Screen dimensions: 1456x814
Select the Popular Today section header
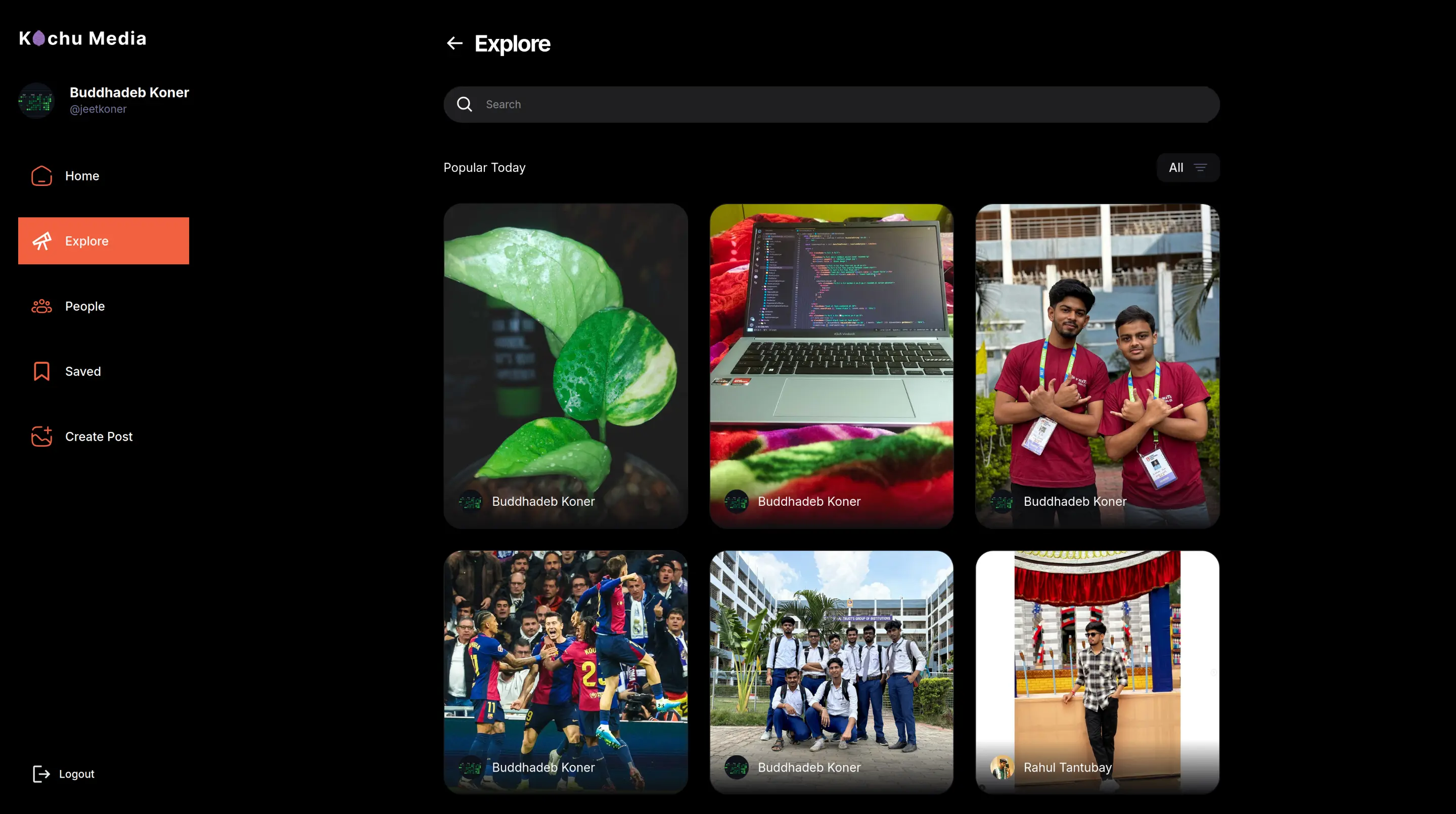tap(484, 167)
